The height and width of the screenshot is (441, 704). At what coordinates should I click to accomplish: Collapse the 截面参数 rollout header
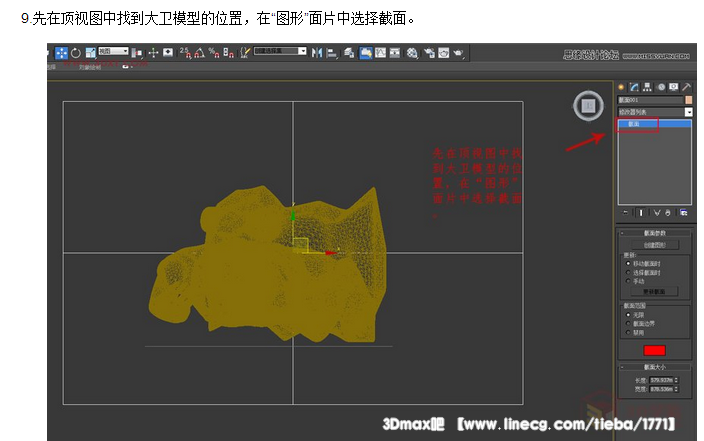pos(655,233)
